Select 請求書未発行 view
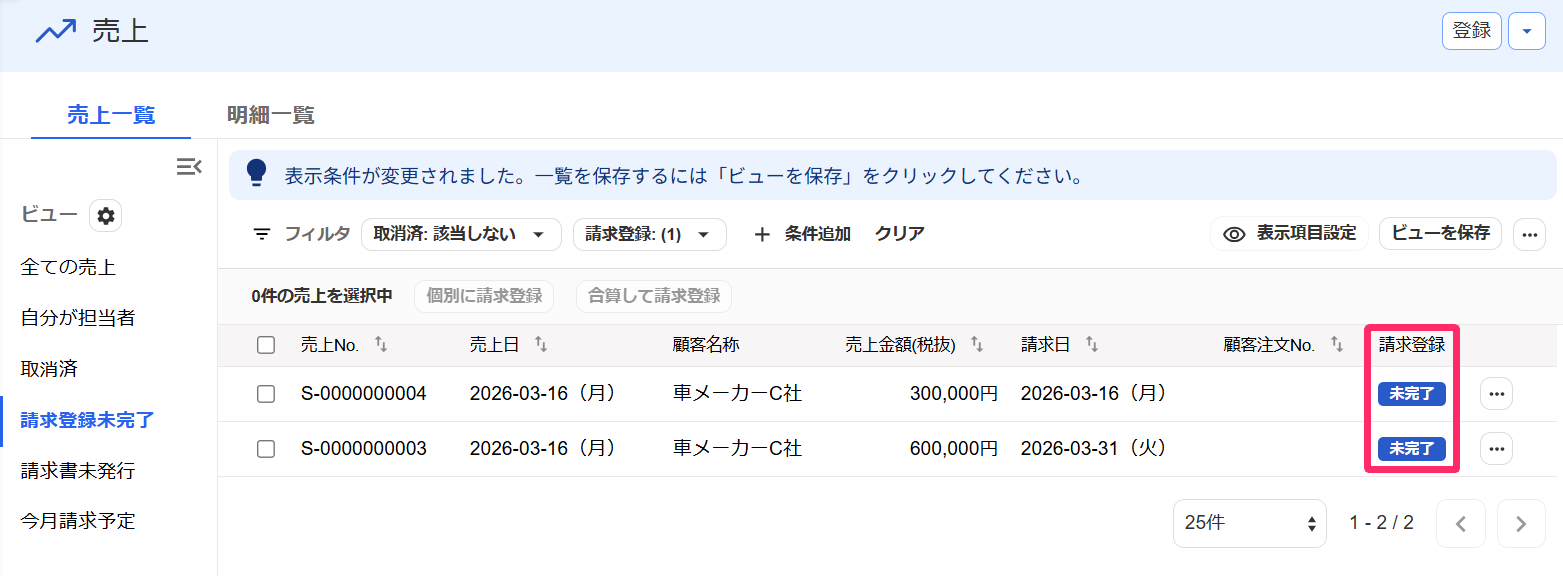 (78, 471)
